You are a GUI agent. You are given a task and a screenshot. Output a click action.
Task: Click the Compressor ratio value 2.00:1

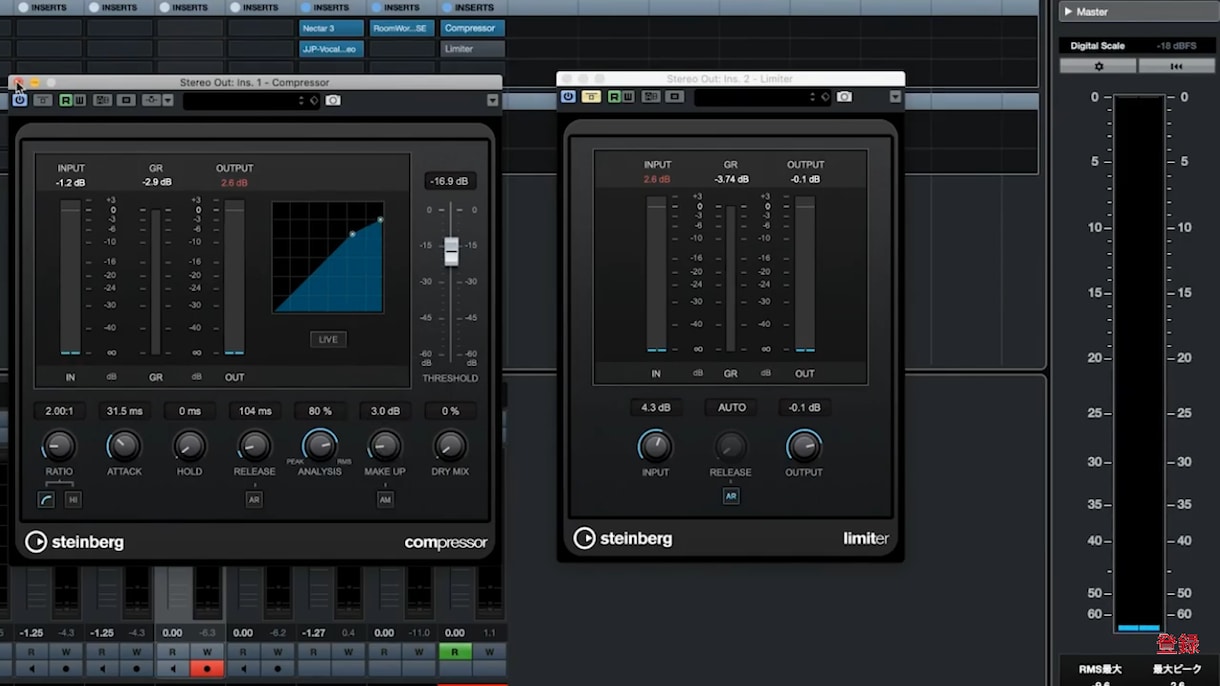click(x=59, y=411)
